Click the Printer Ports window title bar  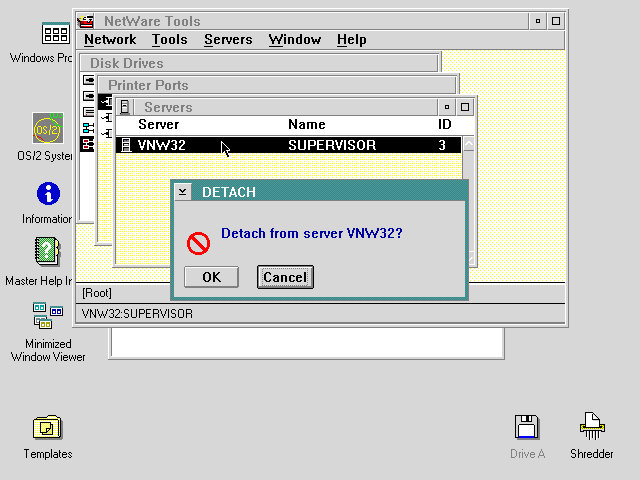277,85
